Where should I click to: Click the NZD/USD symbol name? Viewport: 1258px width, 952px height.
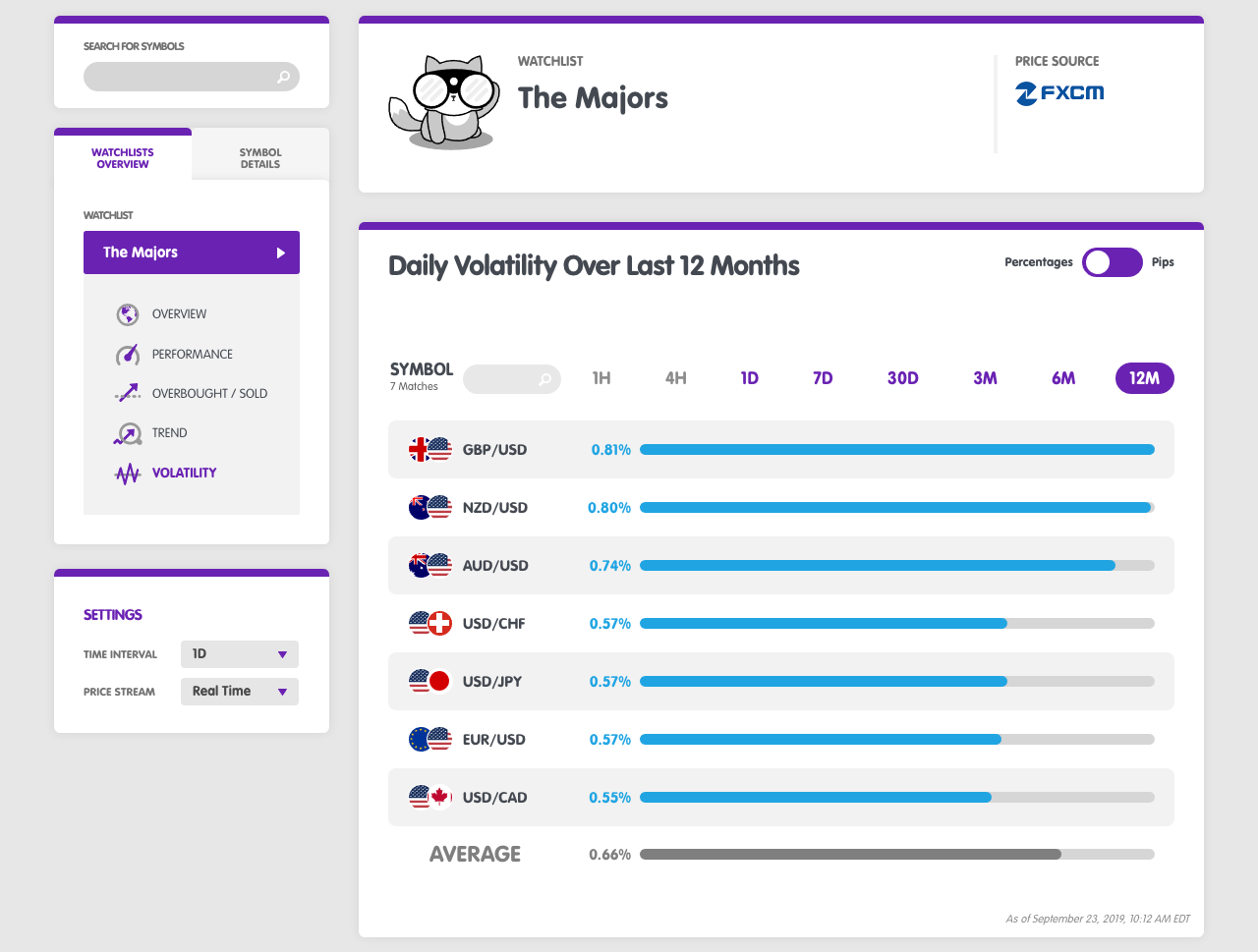pos(495,508)
